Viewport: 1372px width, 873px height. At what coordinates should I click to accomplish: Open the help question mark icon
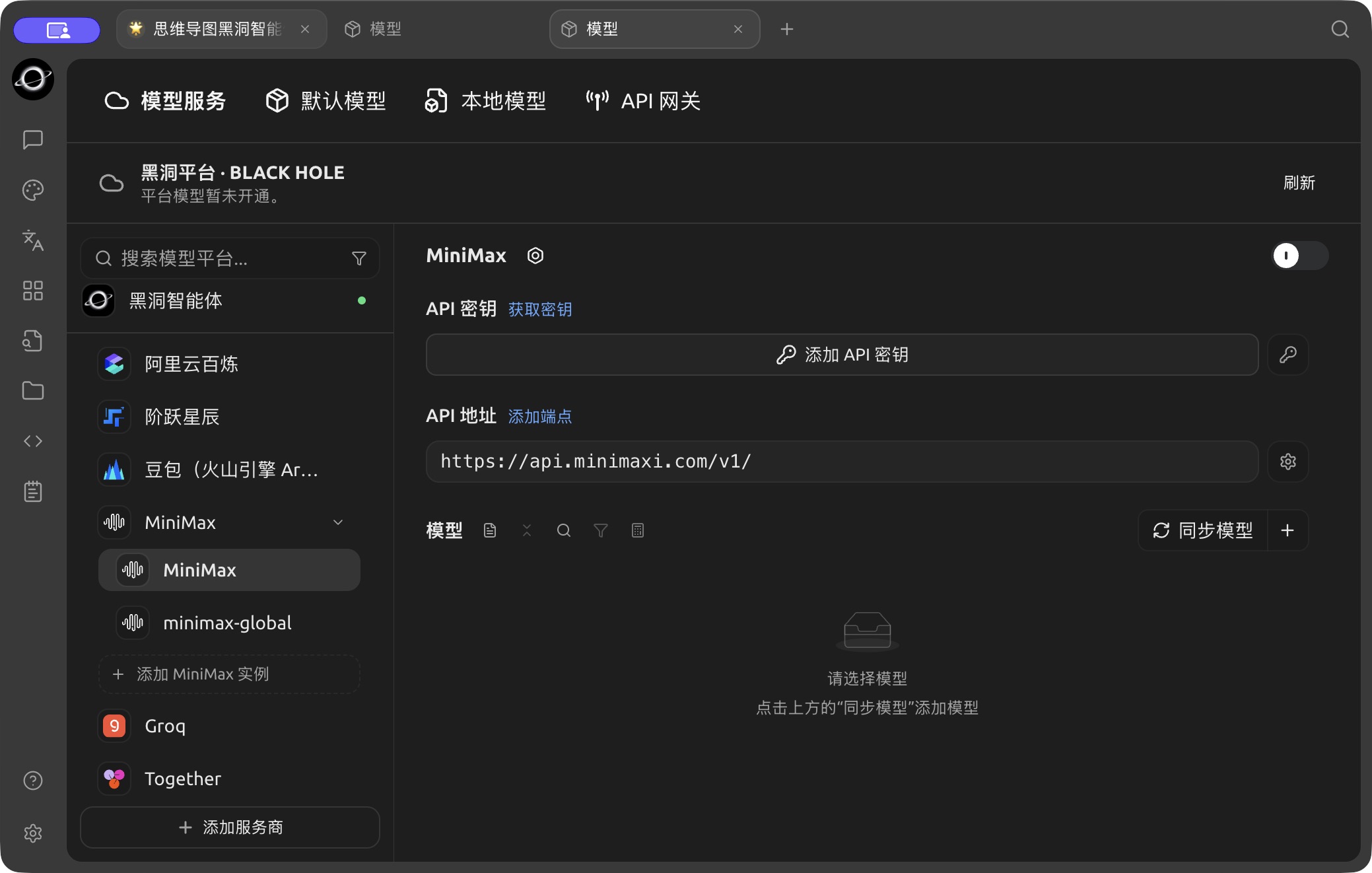pos(33,781)
